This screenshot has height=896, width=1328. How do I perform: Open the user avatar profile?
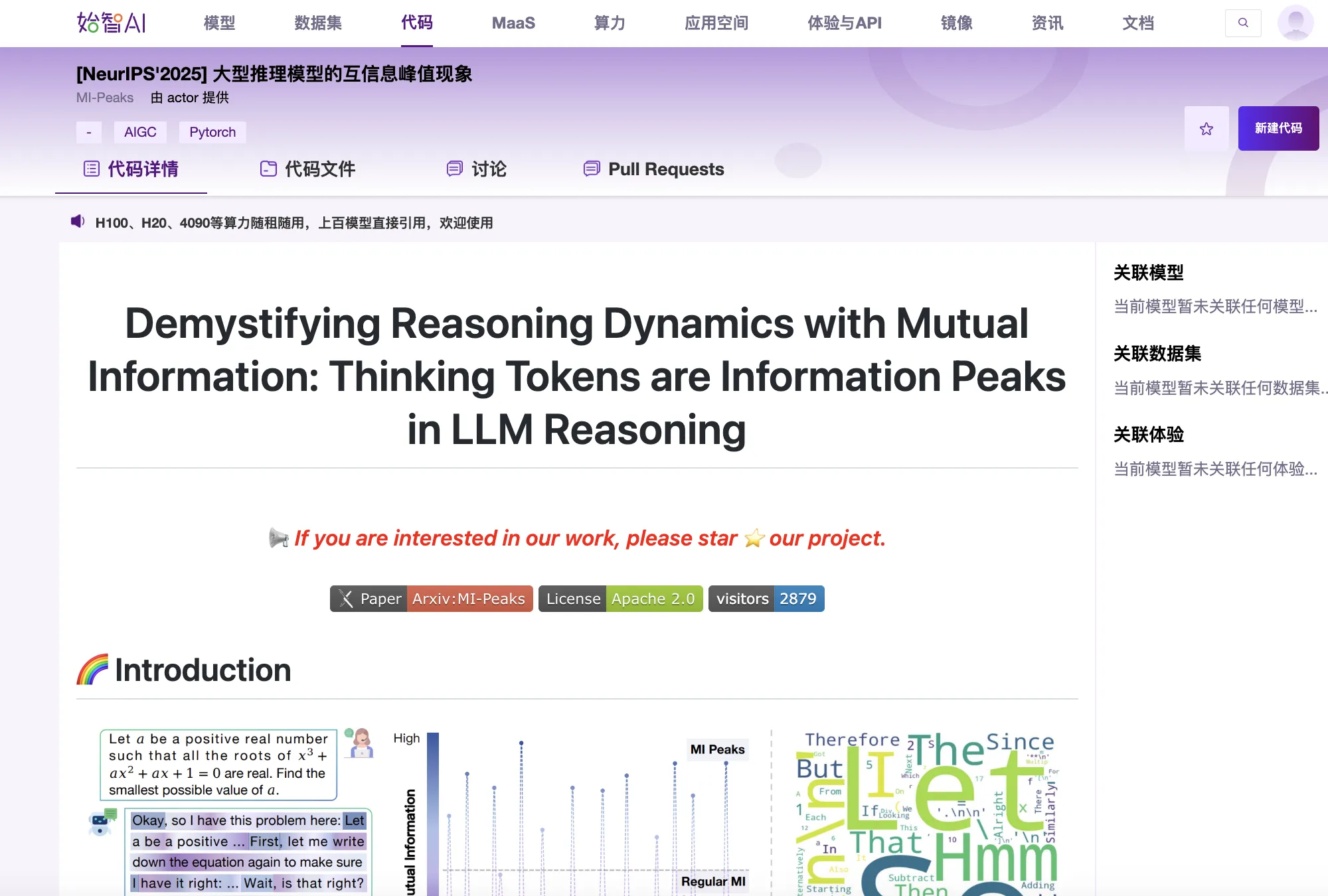click(x=1295, y=23)
